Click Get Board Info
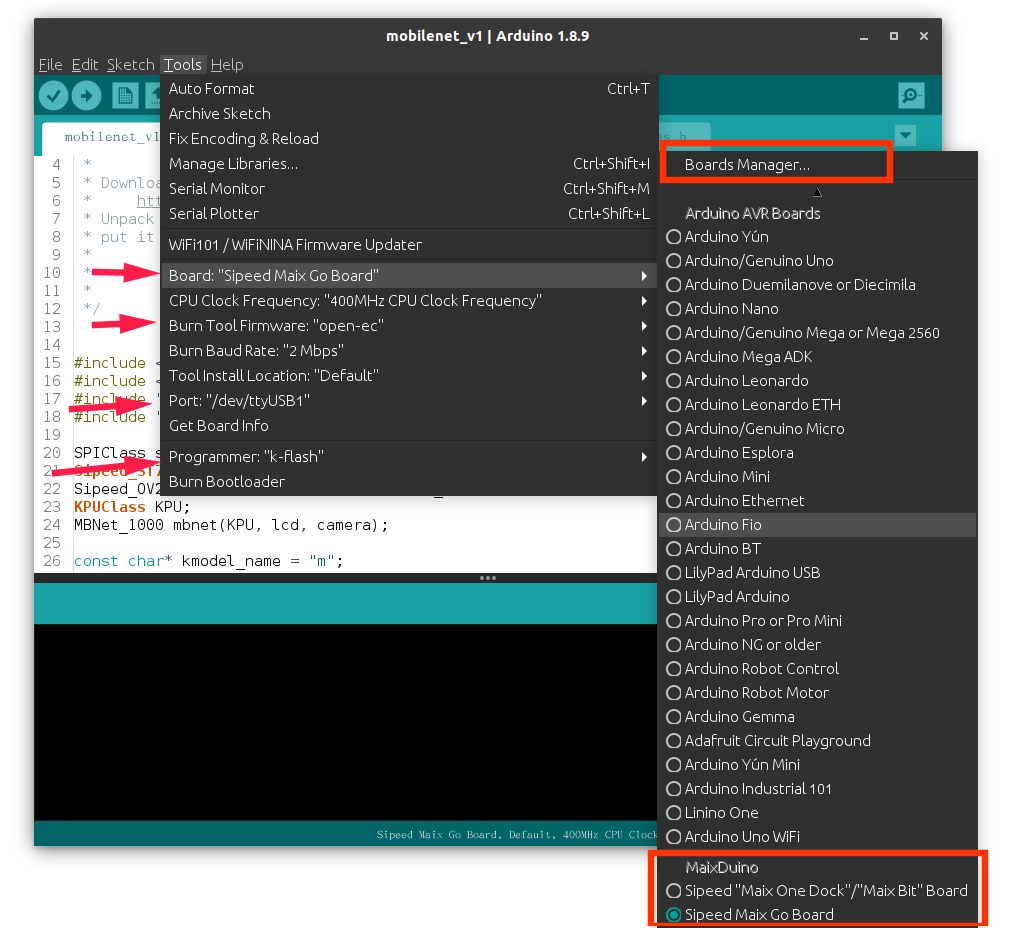1019x928 pixels. (409, 426)
